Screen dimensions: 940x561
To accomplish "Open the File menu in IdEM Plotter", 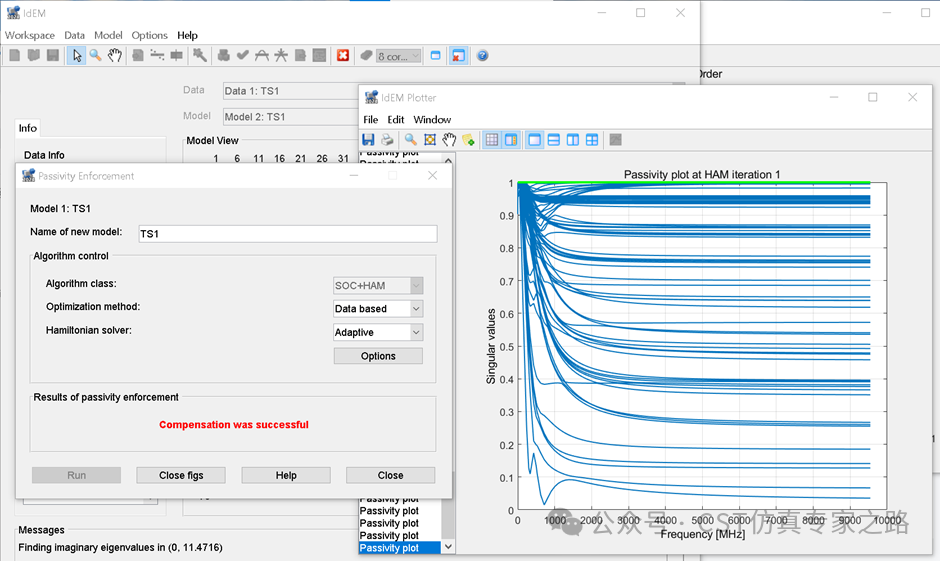I will coord(370,120).
